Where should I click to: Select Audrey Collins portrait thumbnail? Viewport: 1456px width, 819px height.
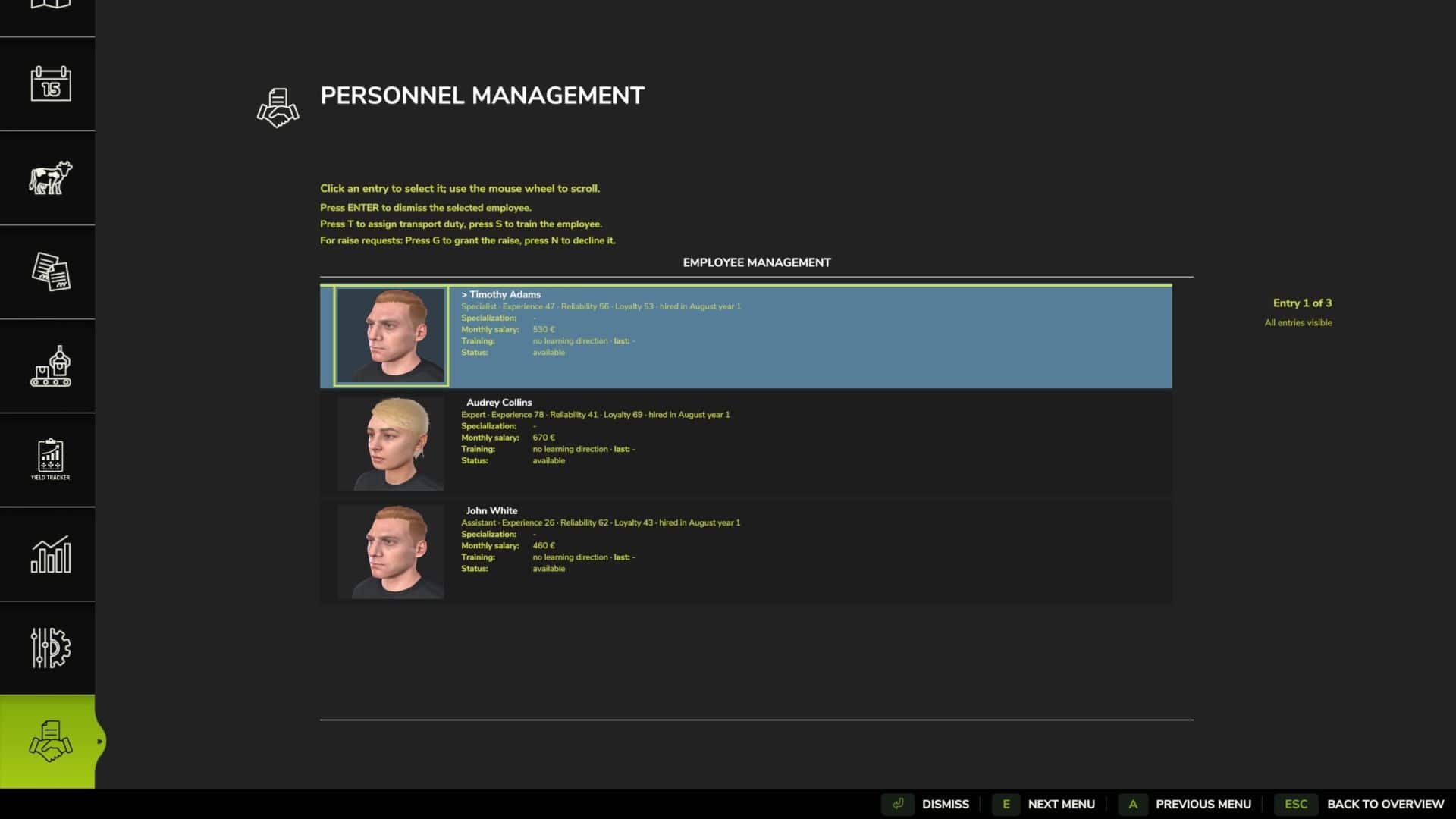[391, 444]
